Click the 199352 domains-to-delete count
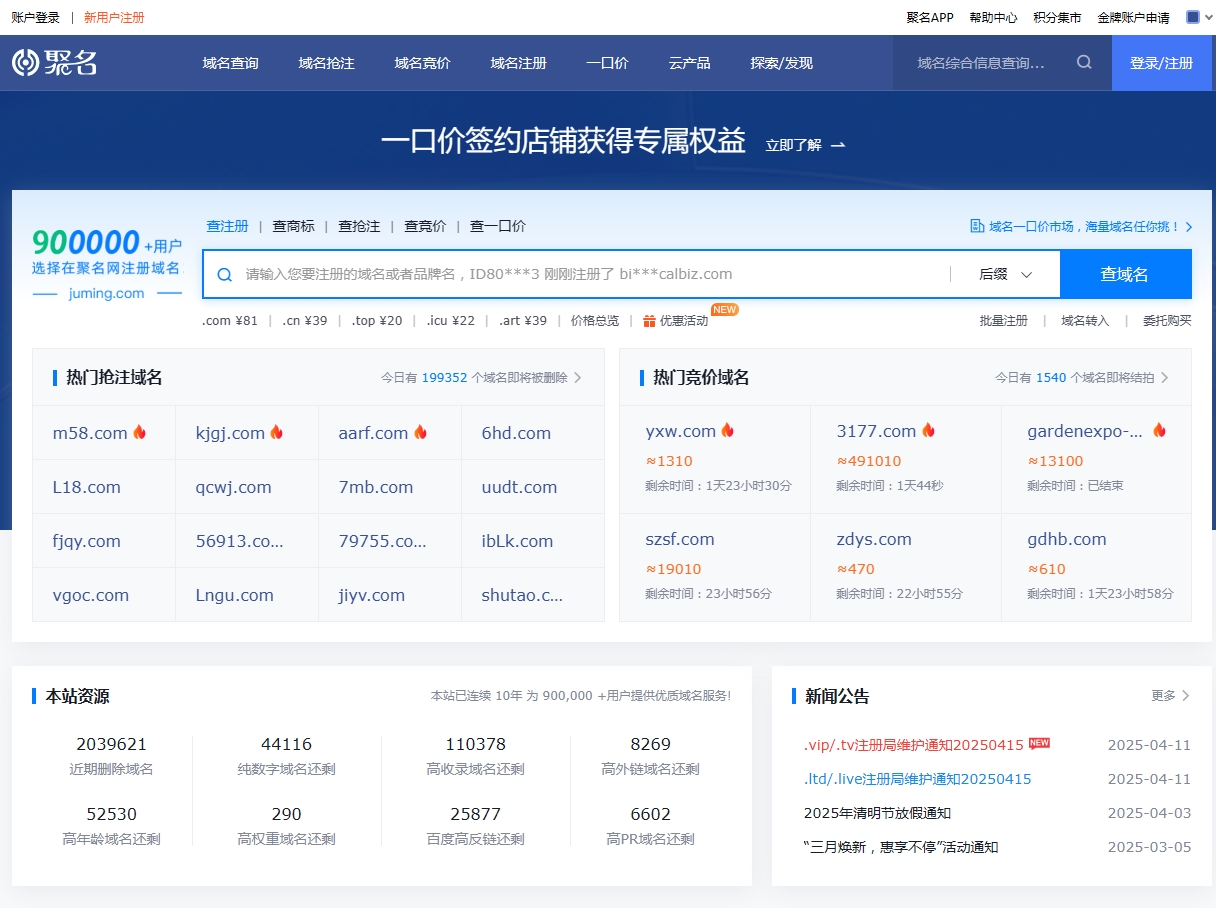 pyautogui.click(x=444, y=378)
